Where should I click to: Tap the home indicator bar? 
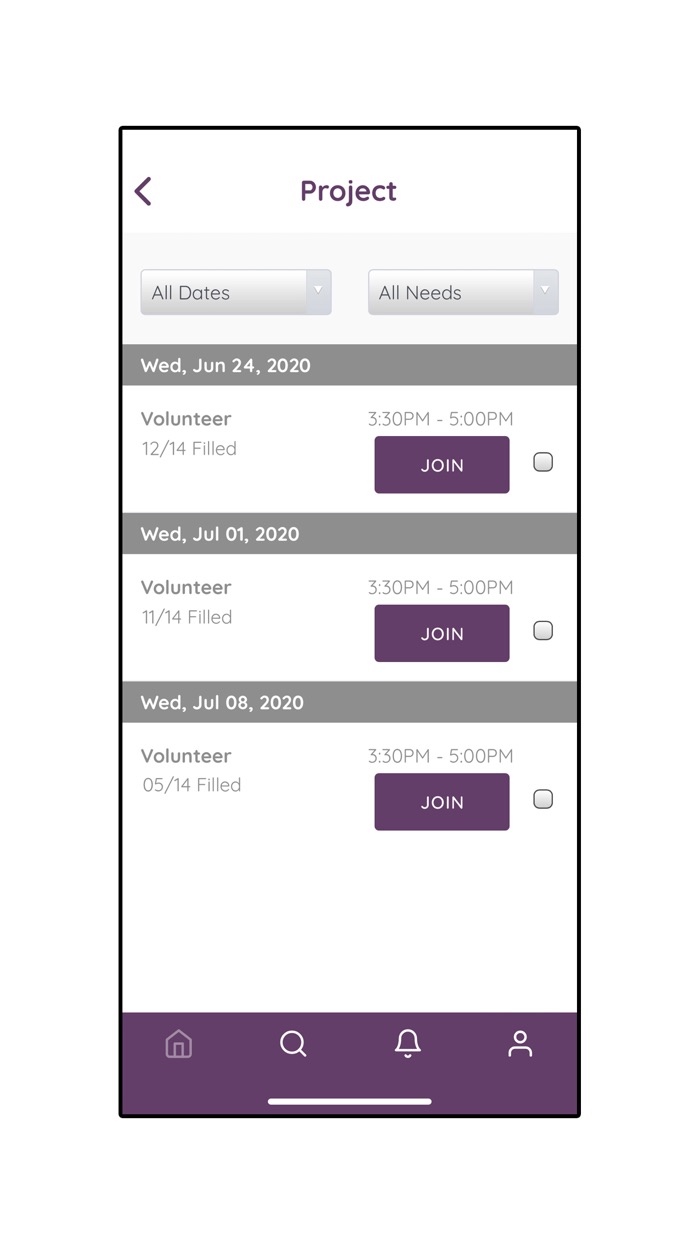(350, 1101)
